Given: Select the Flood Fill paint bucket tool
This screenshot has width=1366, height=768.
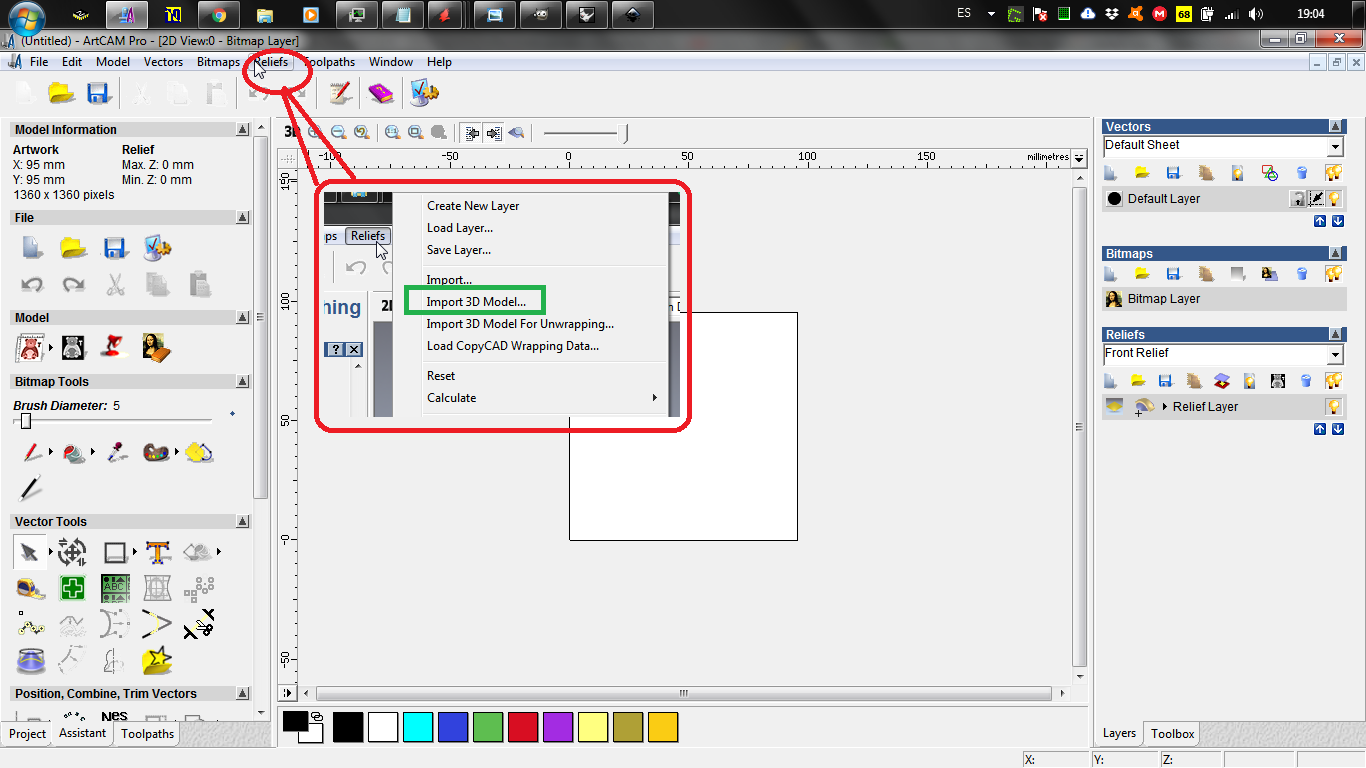Looking at the screenshot, I should click(x=73, y=452).
